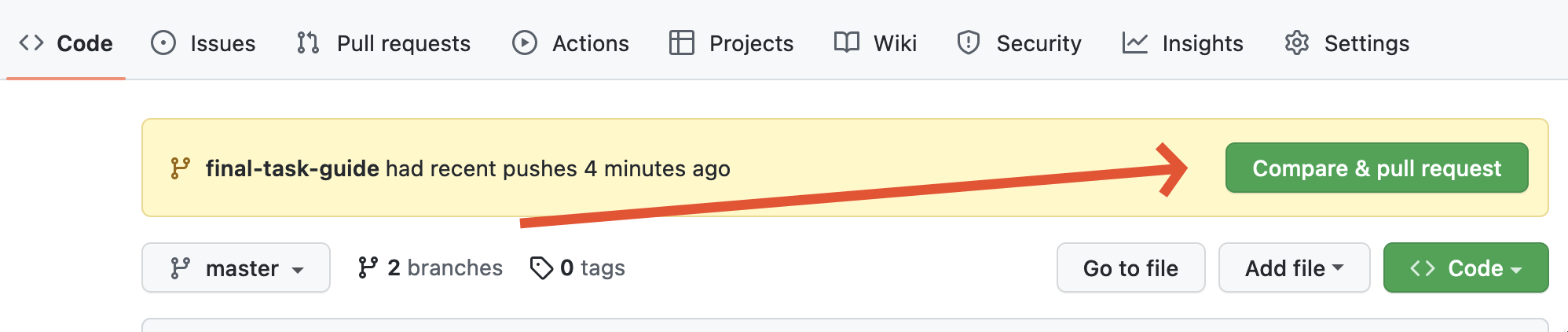The image size is (1568, 332).
Task: Click the Security shield icon
Action: pyautogui.click(x=969, y=42)
